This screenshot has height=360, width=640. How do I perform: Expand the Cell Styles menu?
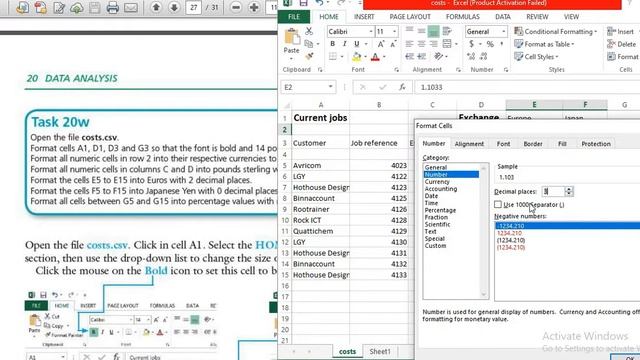536,57
